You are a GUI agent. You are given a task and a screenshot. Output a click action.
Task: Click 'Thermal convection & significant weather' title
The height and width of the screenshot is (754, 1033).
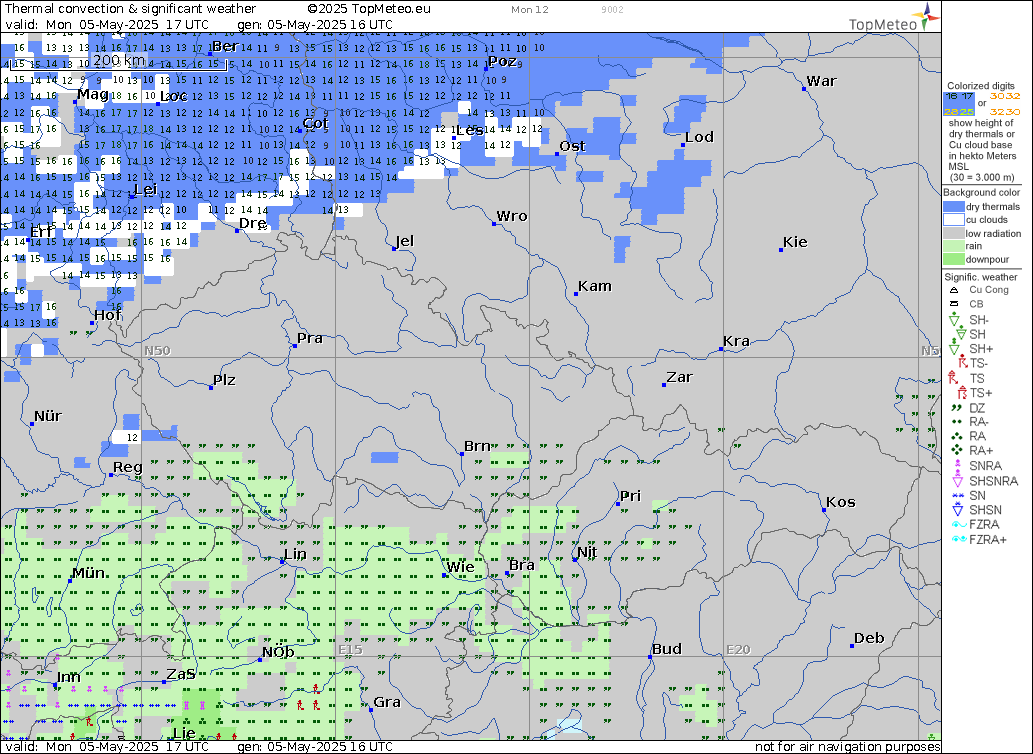point(130,9)
